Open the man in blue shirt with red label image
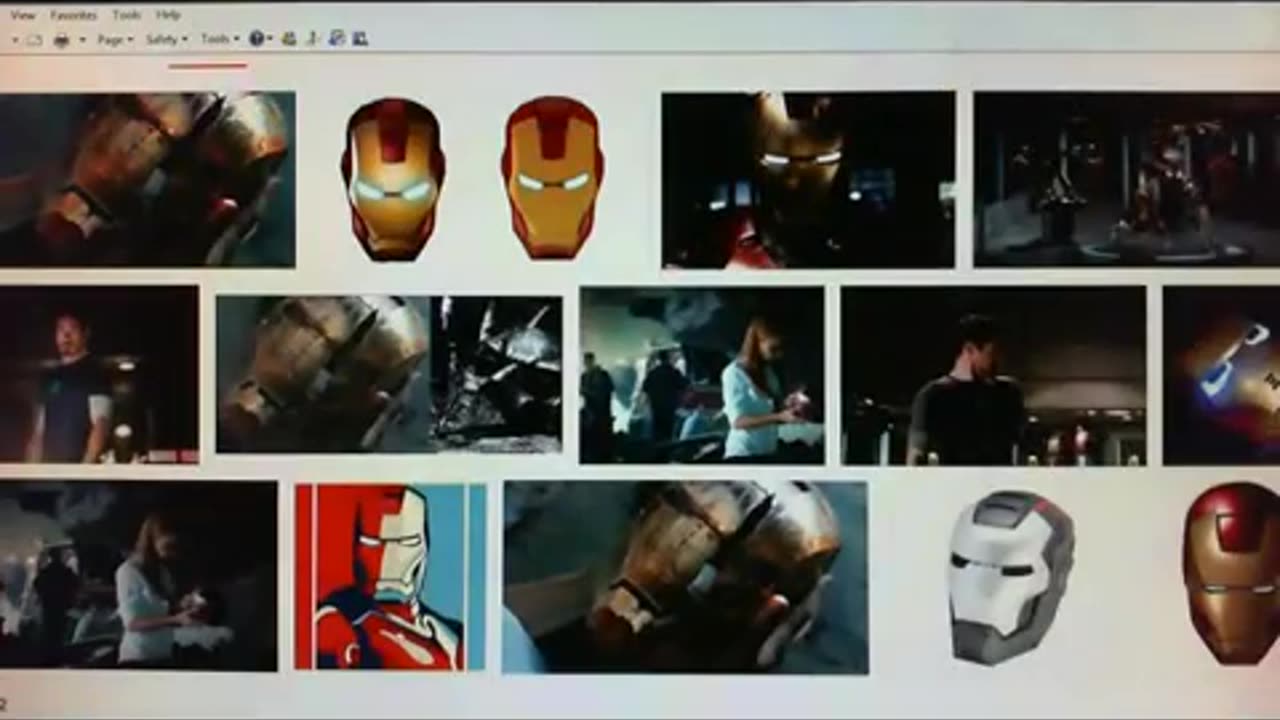 point(99,374)
